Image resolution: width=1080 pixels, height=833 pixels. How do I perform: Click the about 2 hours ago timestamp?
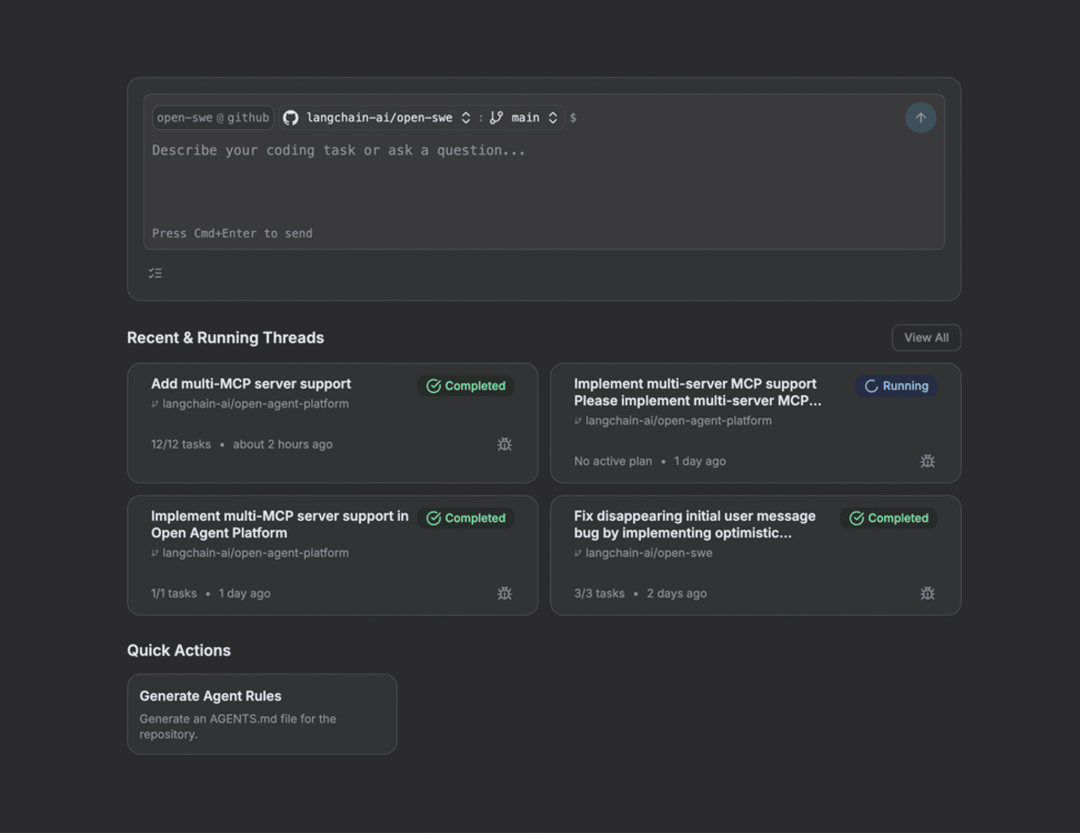click(282, 444)
